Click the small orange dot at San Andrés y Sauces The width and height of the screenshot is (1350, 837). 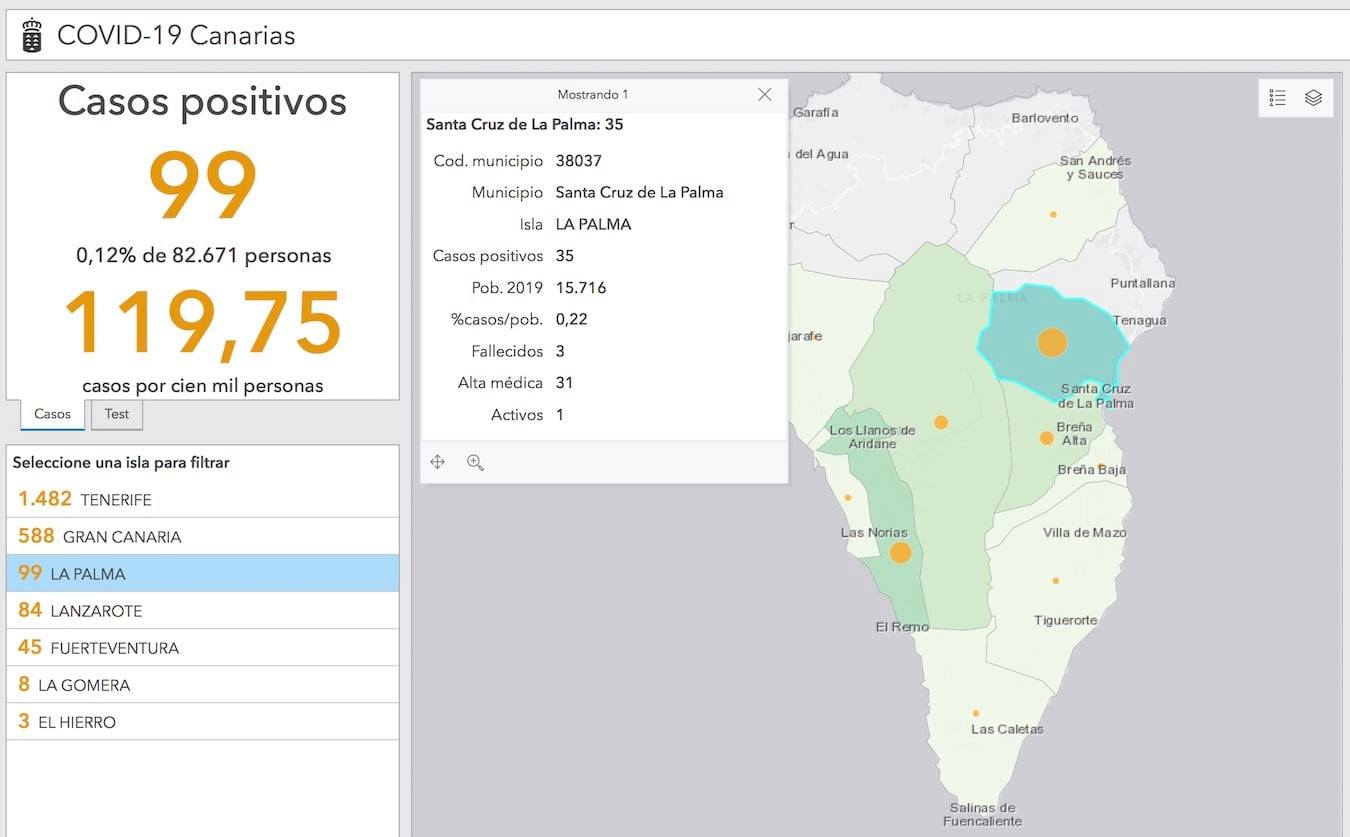click(1053, 214)
